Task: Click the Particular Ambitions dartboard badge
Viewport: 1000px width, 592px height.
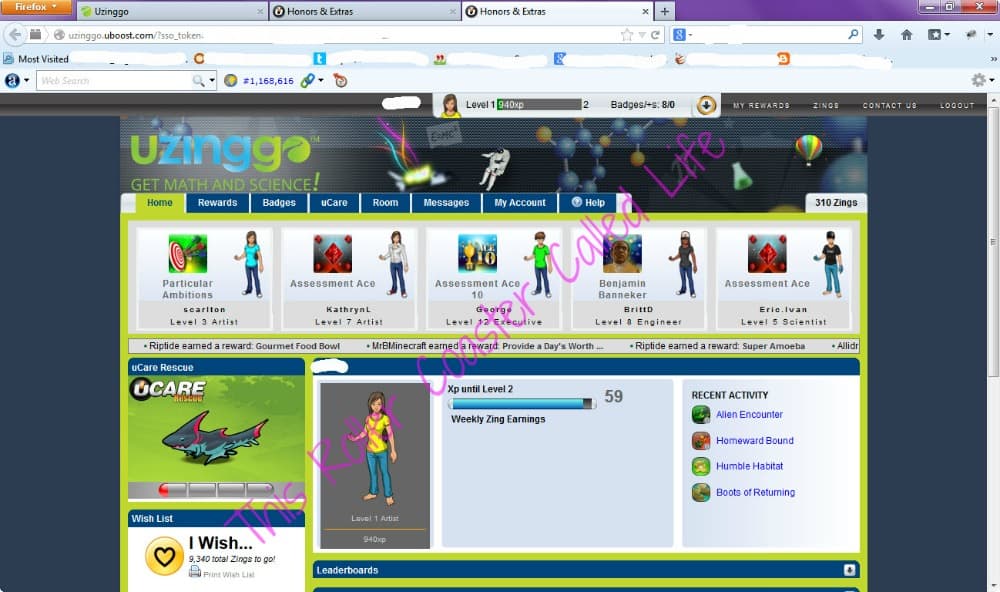Action: (188, 253)
